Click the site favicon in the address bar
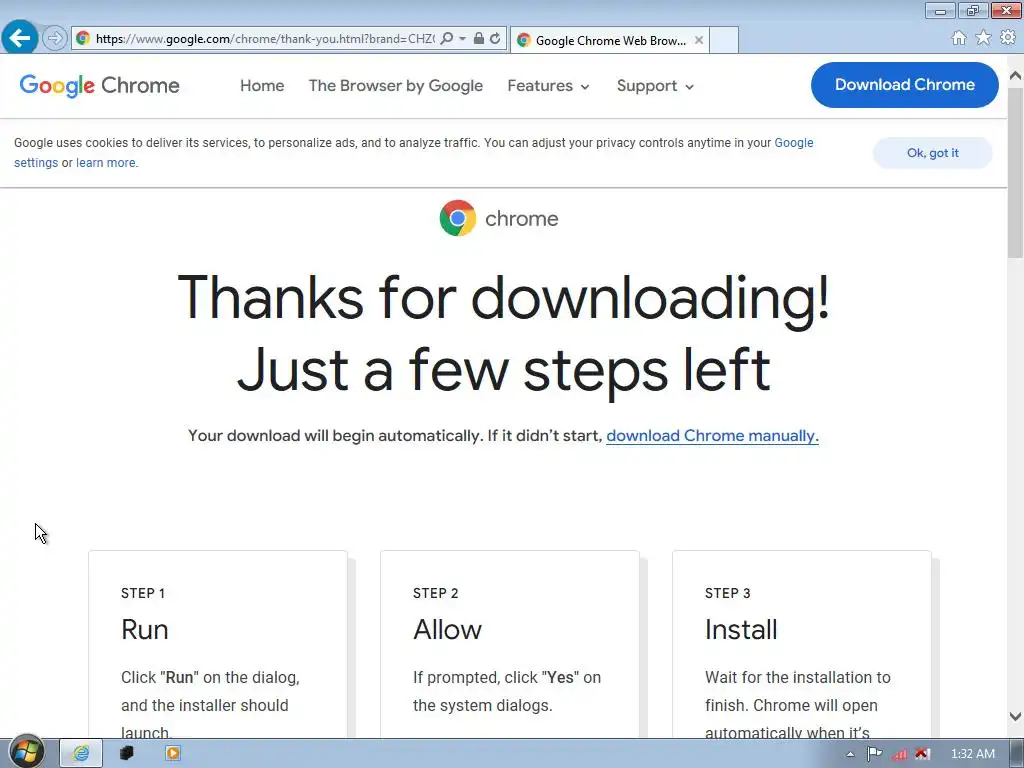This screenshot has height=768, width=1024. tap(83, 39)
